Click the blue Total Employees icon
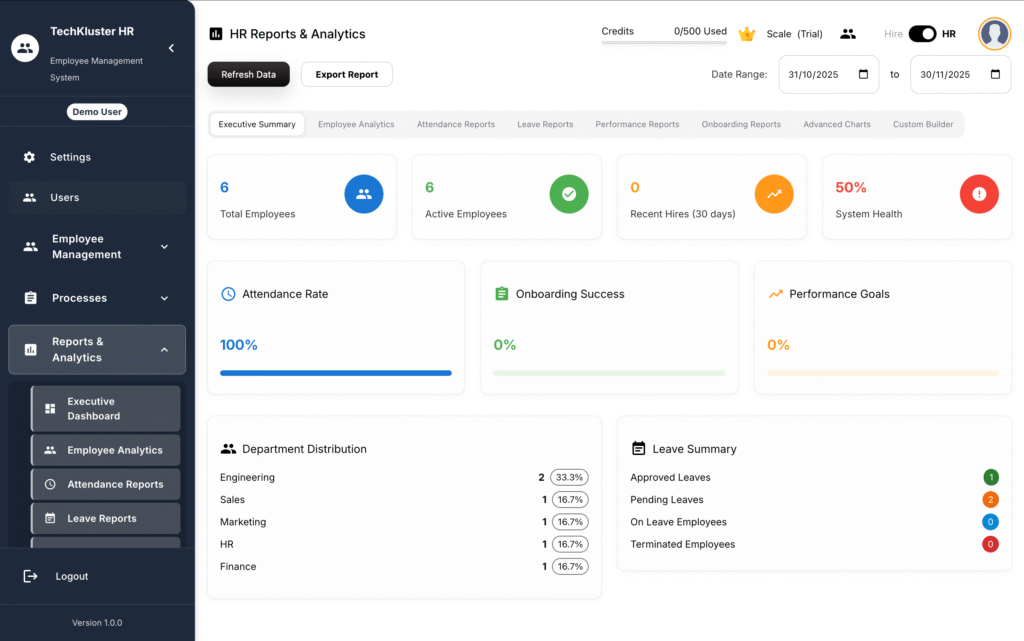This screenshot has width=1024, height=641. click(364, 194)
